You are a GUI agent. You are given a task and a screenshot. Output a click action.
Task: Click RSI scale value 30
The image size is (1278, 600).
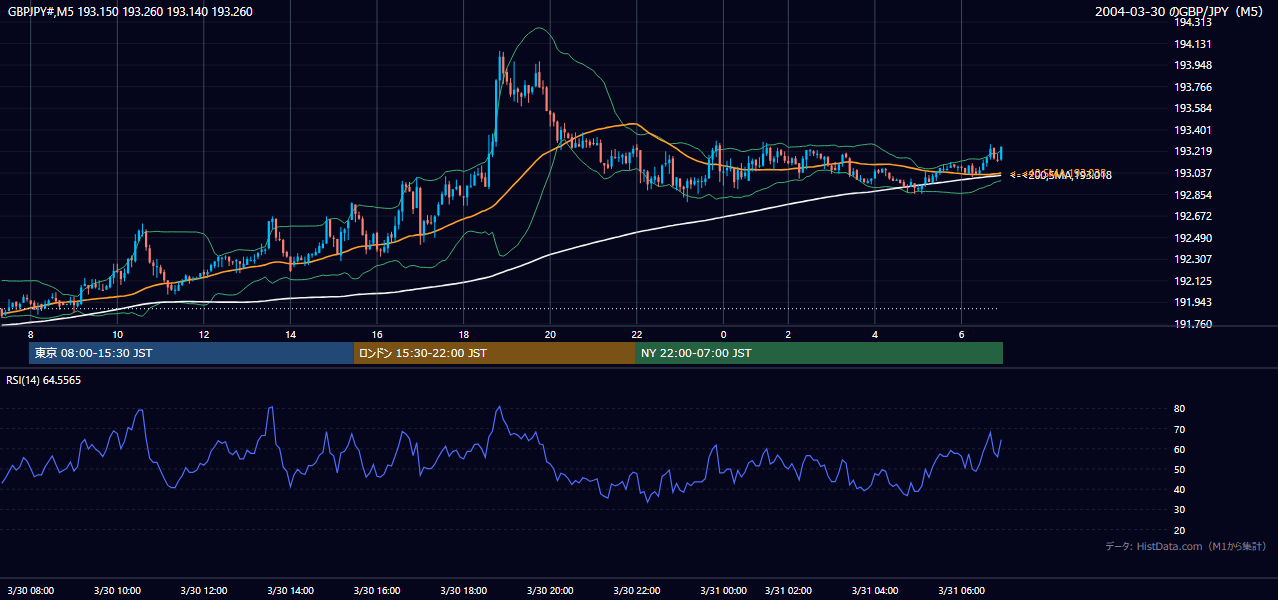pos(1180,509)
